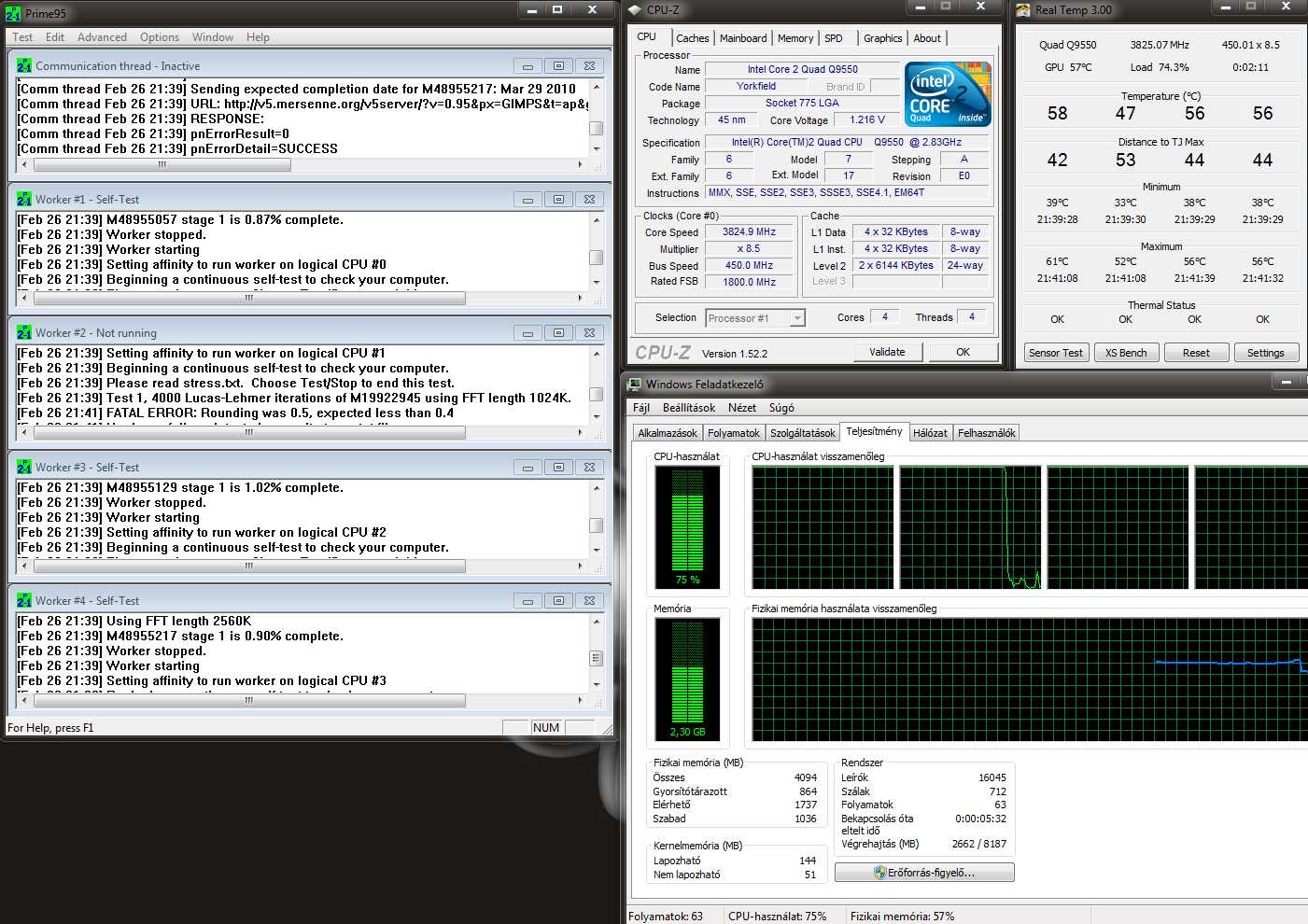Click the CPU-használat 75 % meter
The width and height of the screenshot is (1308, 924).
click(x=687, y=527)
